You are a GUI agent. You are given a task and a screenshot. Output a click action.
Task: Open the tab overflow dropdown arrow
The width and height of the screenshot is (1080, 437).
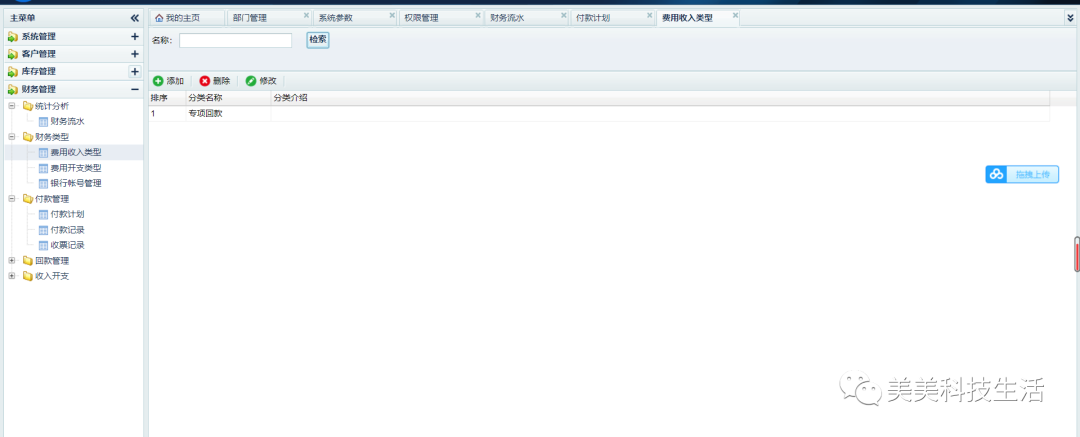coord(1070,19)
